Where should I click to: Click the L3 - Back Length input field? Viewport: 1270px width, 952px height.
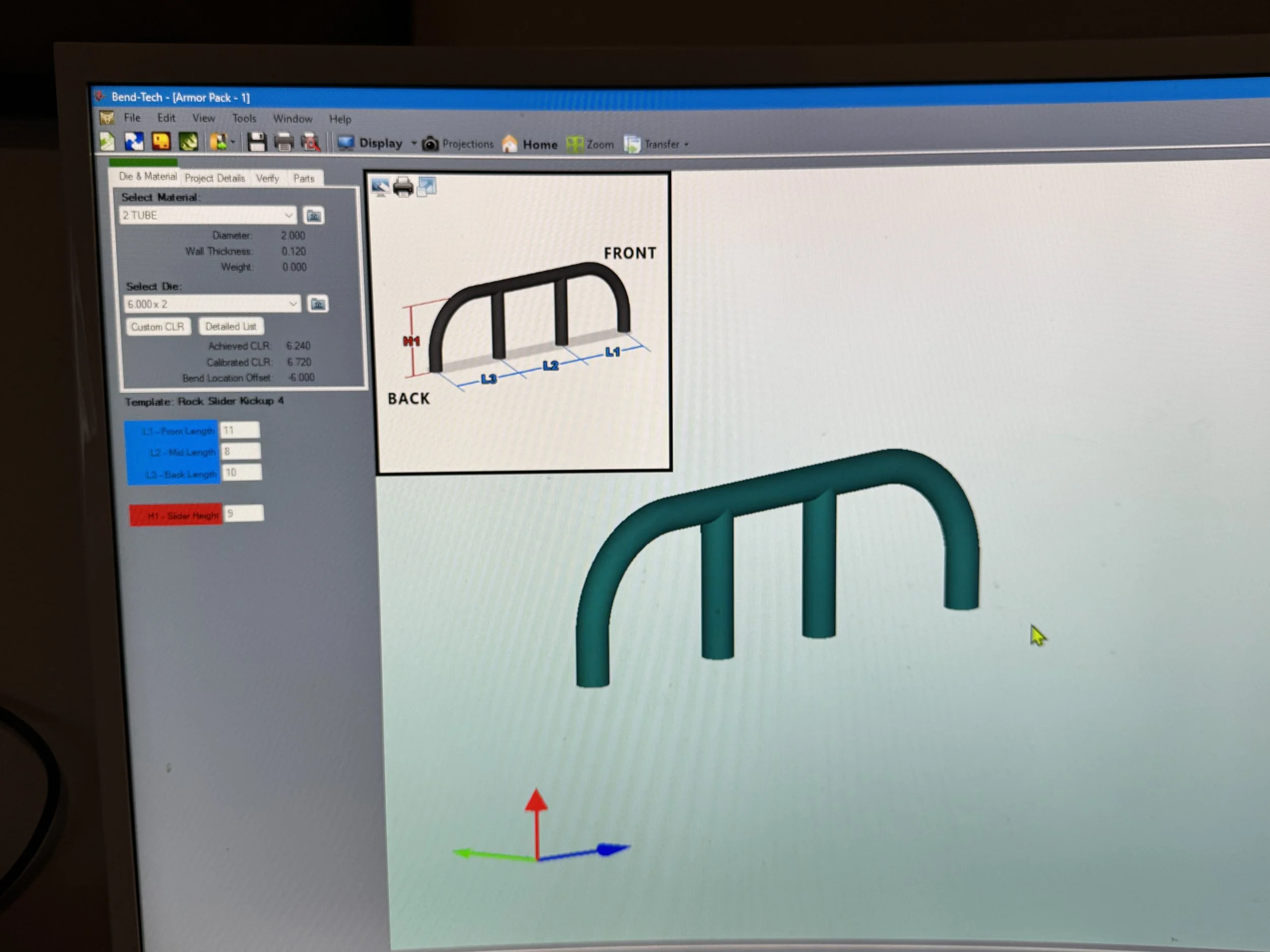[x=242, y=472]
